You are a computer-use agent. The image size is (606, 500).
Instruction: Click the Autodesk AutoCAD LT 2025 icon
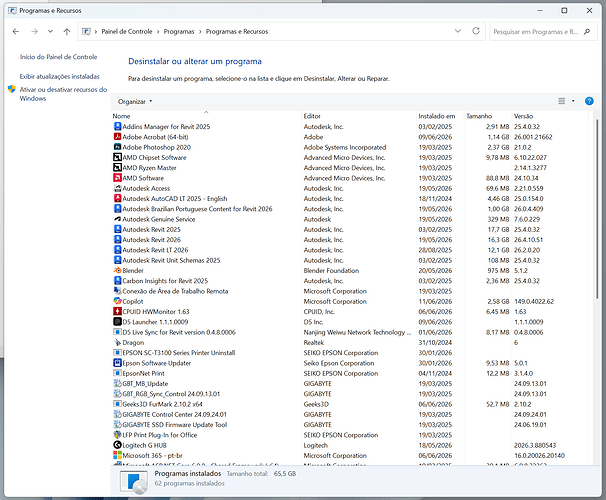pos(117,199)
